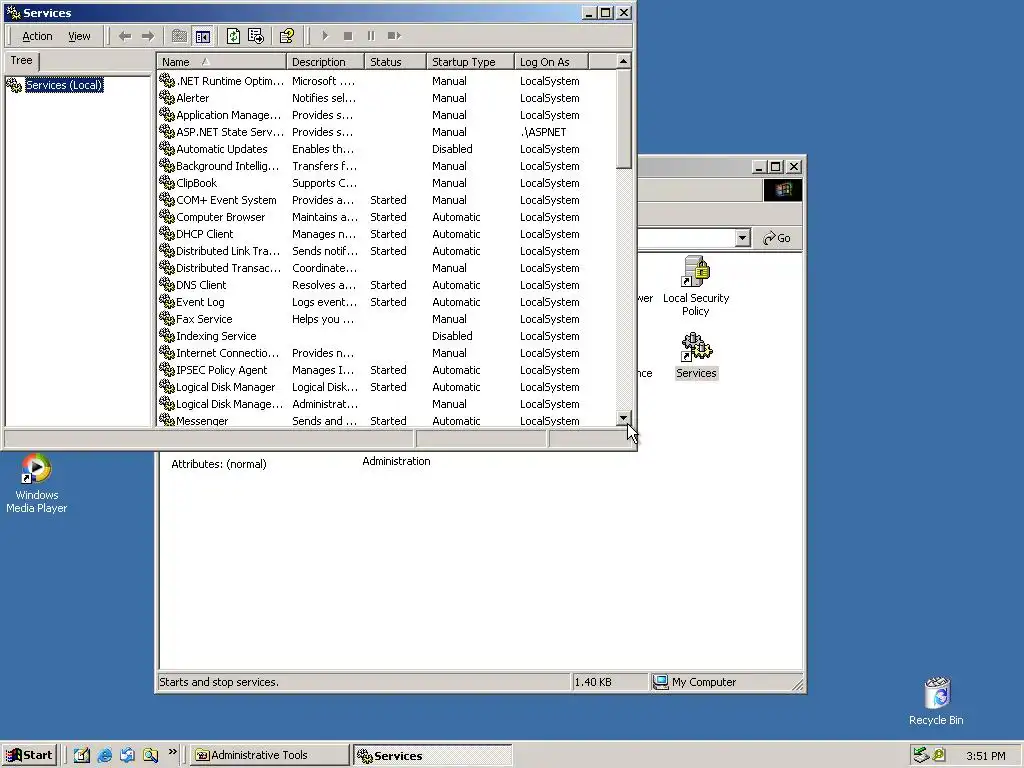Select Logical Disk Manager Administrative service

coord(229,404)
